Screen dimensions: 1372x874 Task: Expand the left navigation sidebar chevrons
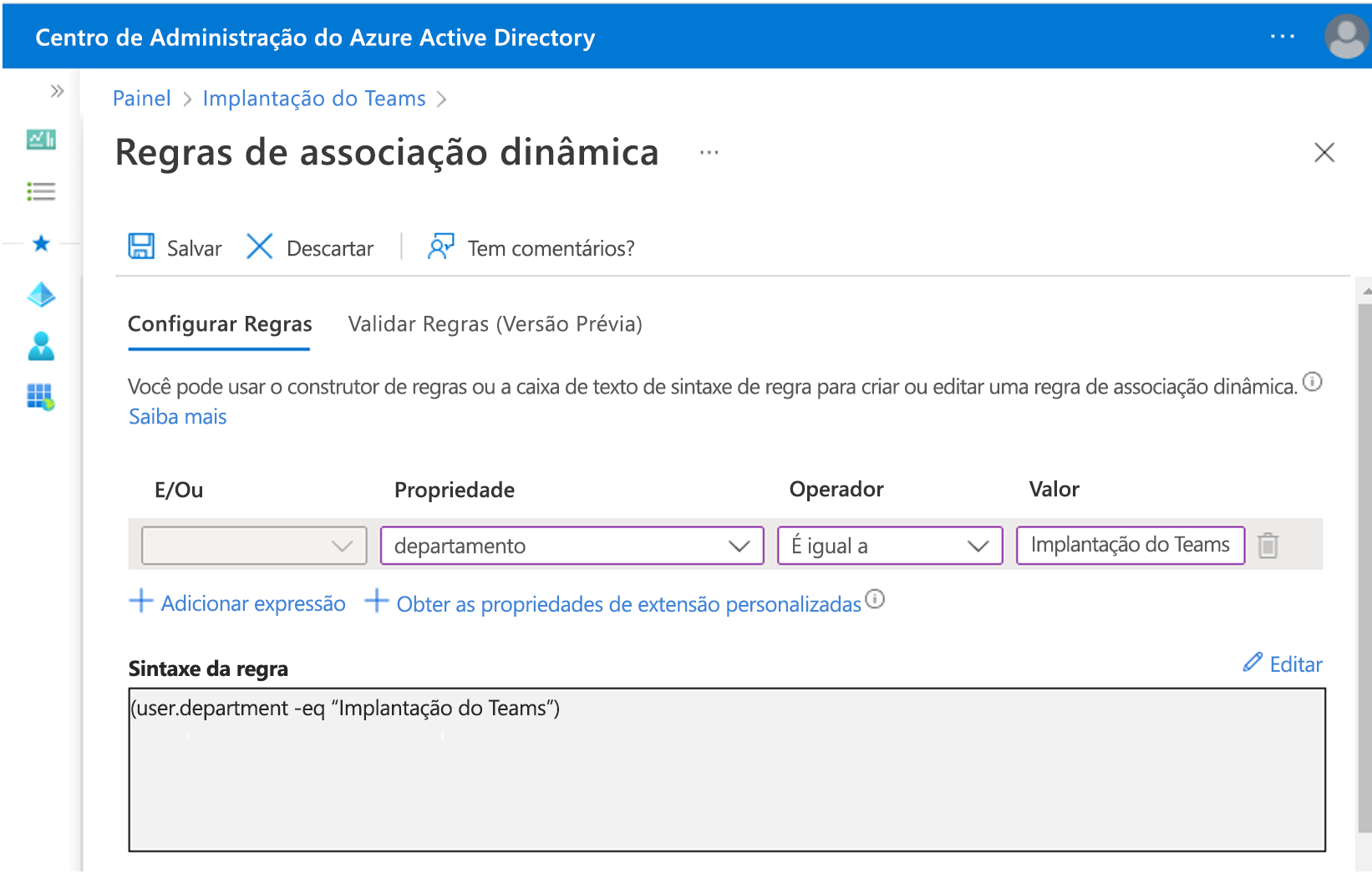tap(57, 91)
